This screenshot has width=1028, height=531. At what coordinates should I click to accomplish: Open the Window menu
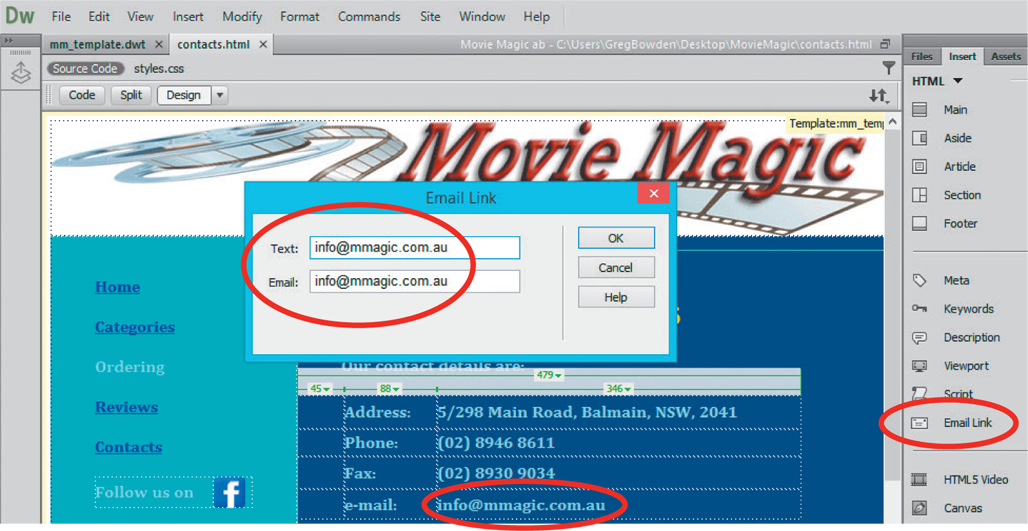(482, 16)
